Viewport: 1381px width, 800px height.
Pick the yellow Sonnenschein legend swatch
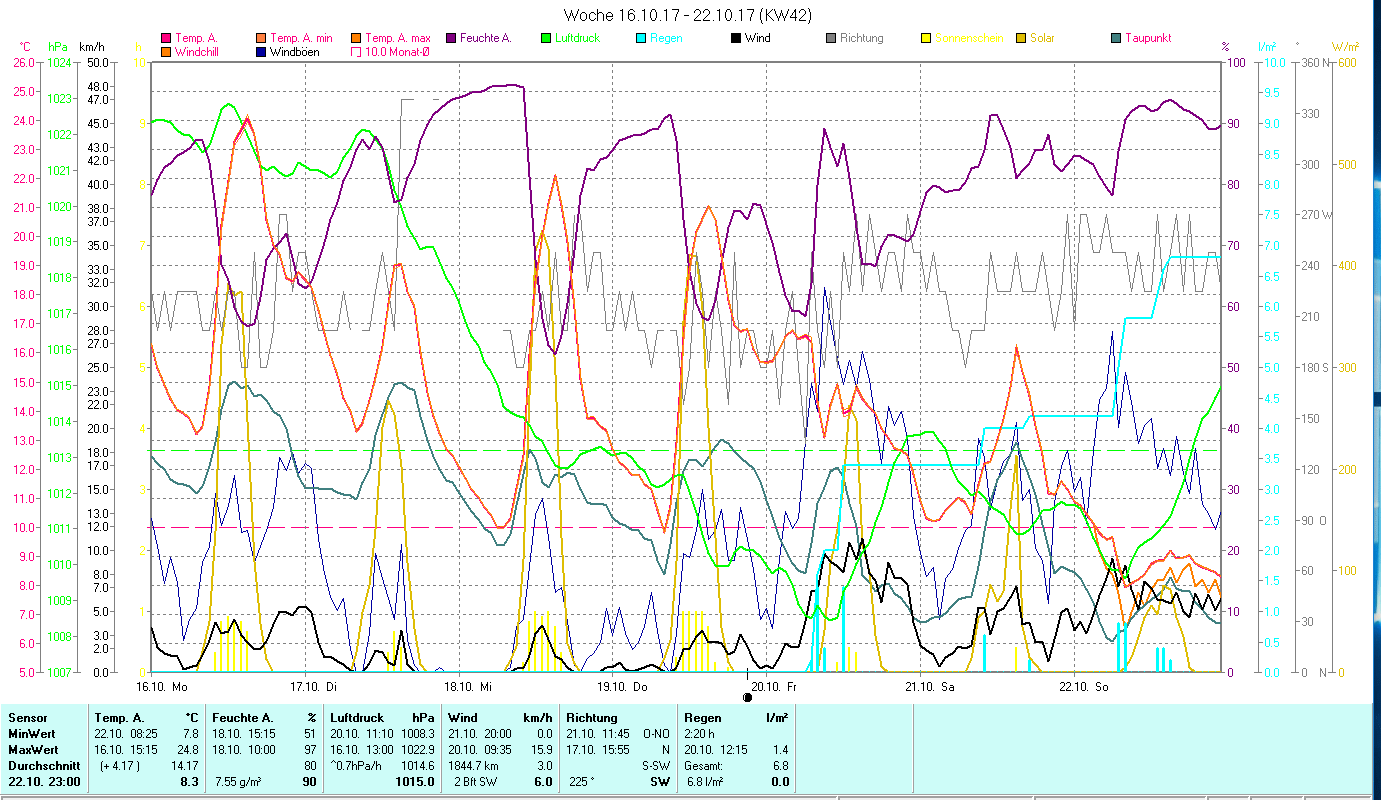pyautogui.click(x=926, y=39)
